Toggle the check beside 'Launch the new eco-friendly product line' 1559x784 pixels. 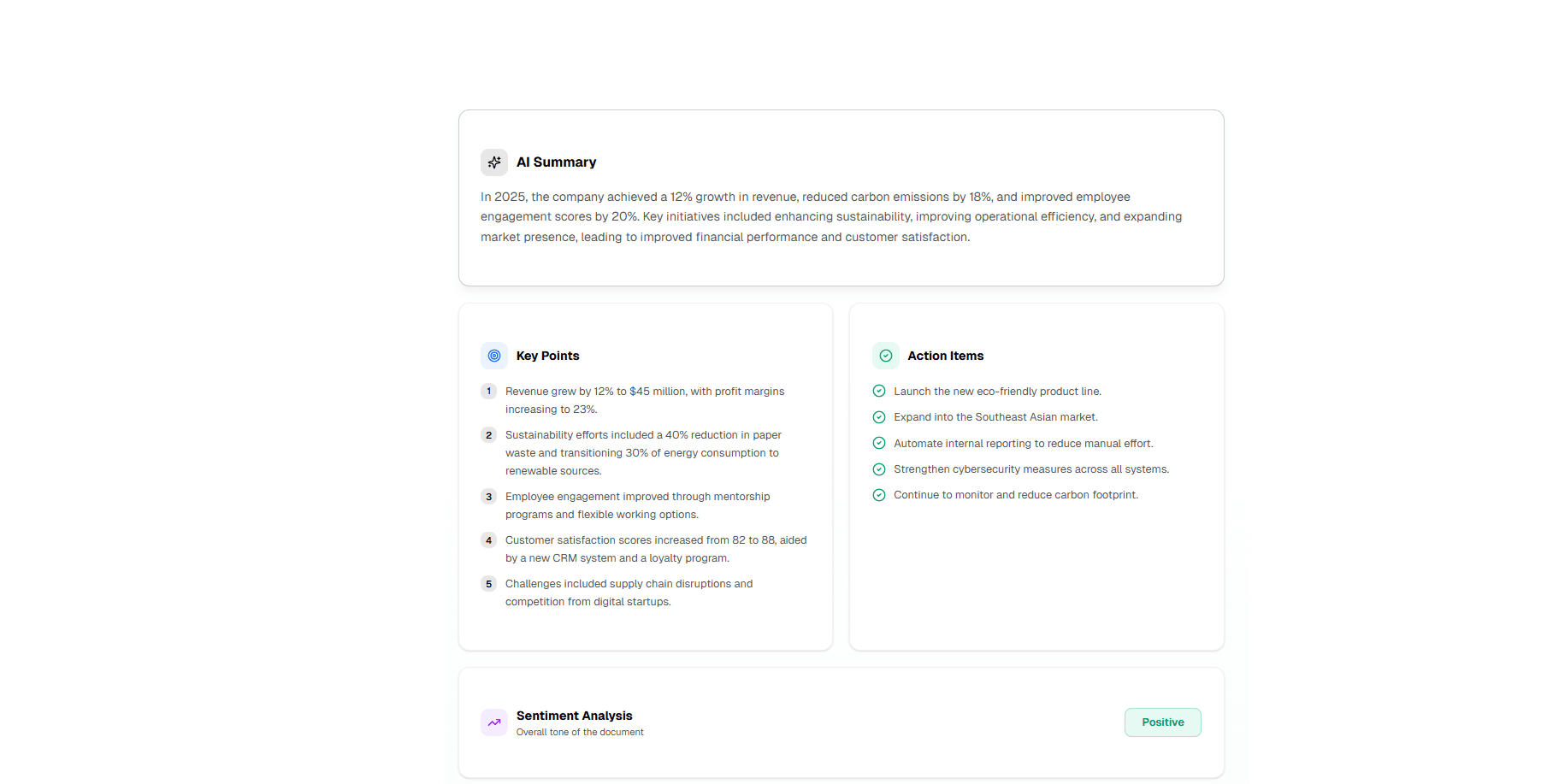[879, 391]
